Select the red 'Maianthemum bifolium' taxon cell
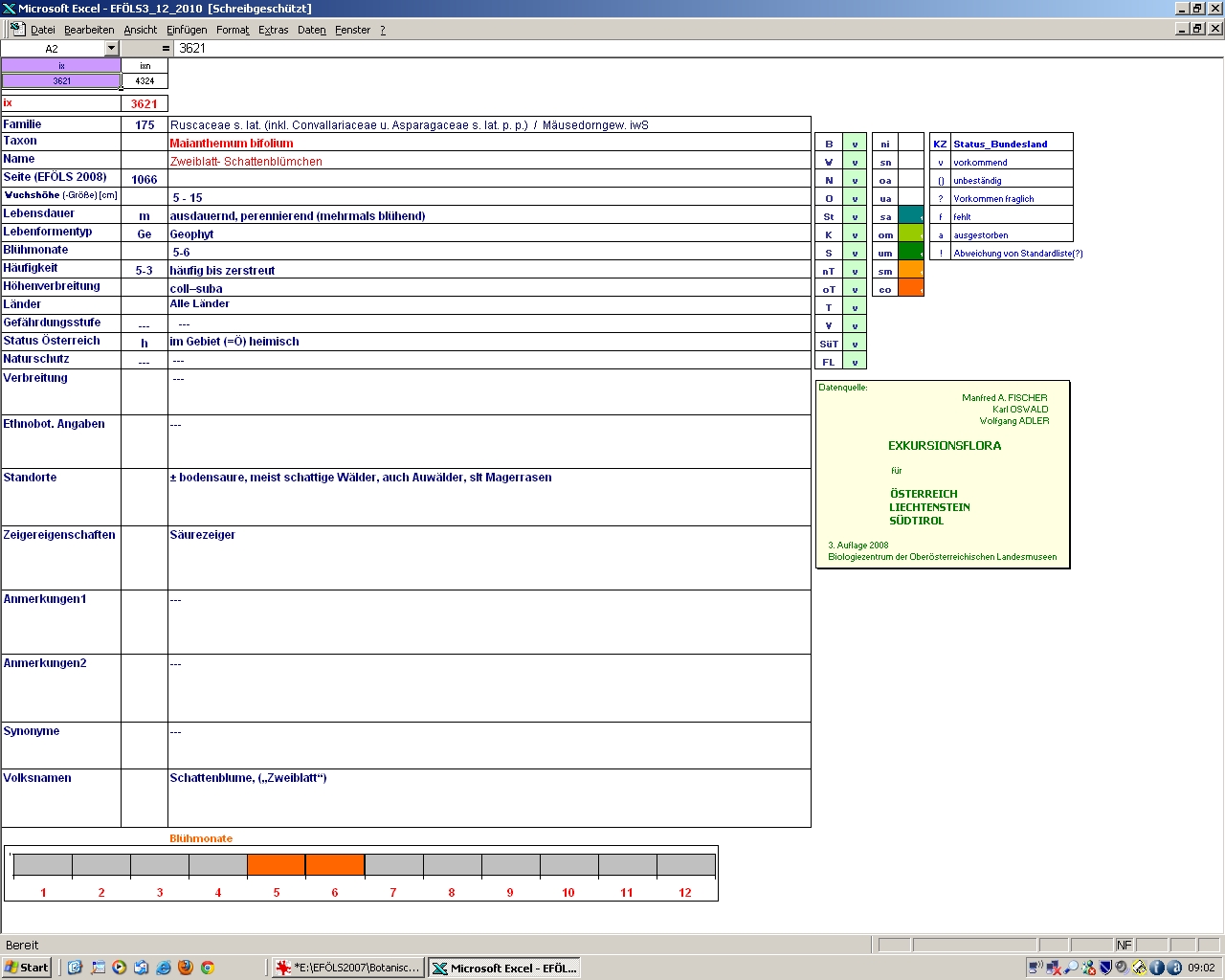The width and height of the screenshot is (1225, 980). click(489, 143)
